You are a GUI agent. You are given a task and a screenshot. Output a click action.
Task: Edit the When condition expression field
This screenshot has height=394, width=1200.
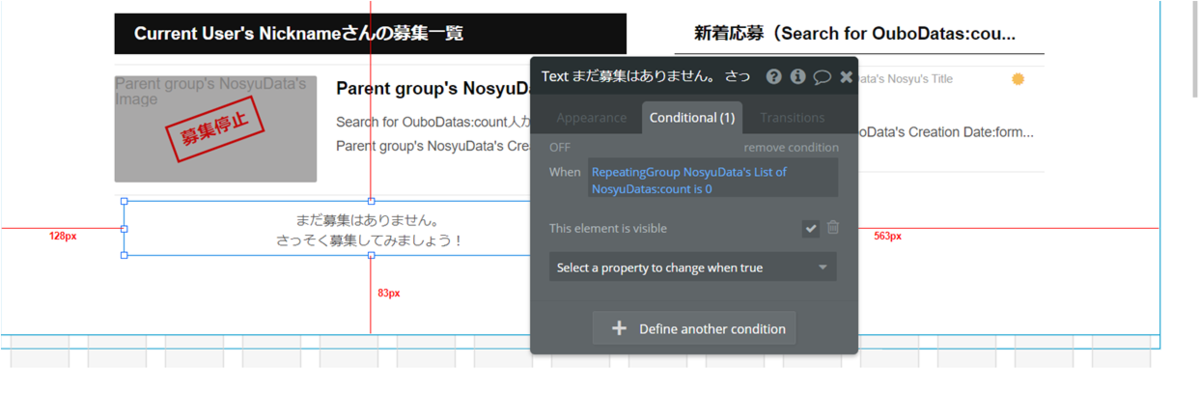[x=713, y=179]
